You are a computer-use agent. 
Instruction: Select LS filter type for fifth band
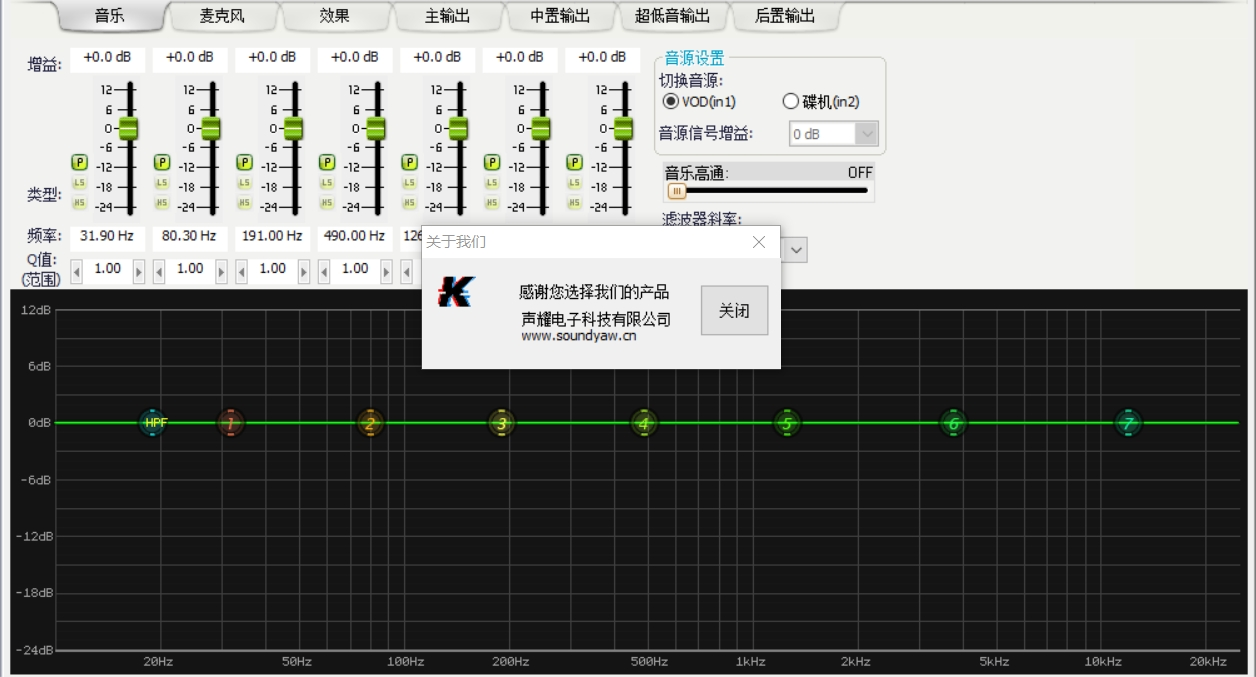tap(409, 183)
